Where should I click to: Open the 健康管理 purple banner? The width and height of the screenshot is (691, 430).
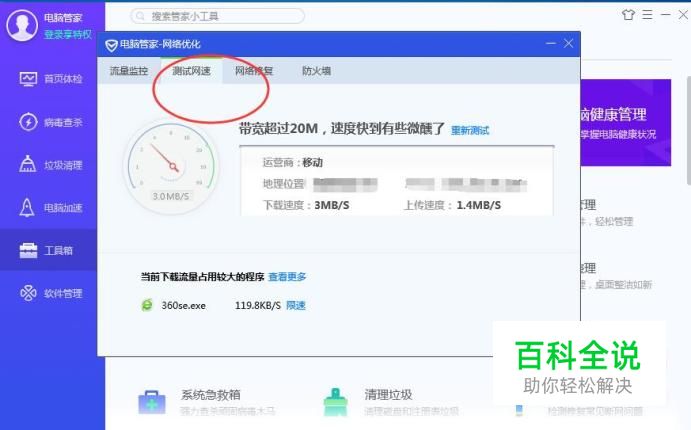626,123
